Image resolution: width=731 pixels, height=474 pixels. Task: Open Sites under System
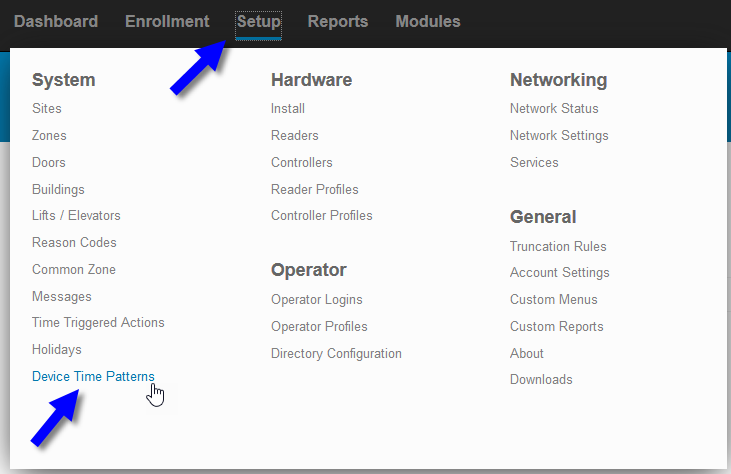tap(47, 108)
